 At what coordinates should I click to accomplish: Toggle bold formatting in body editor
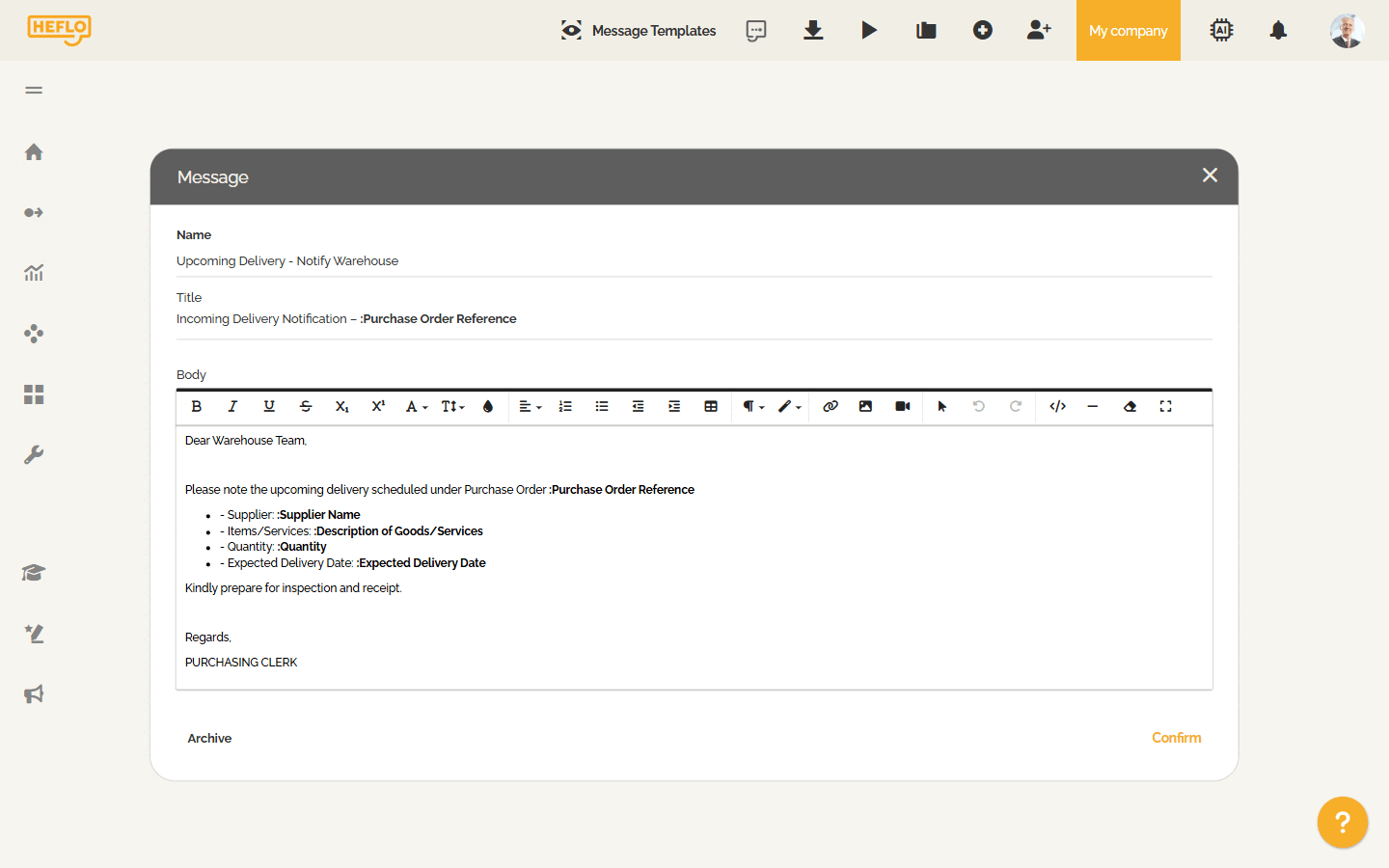pos(197,407)
